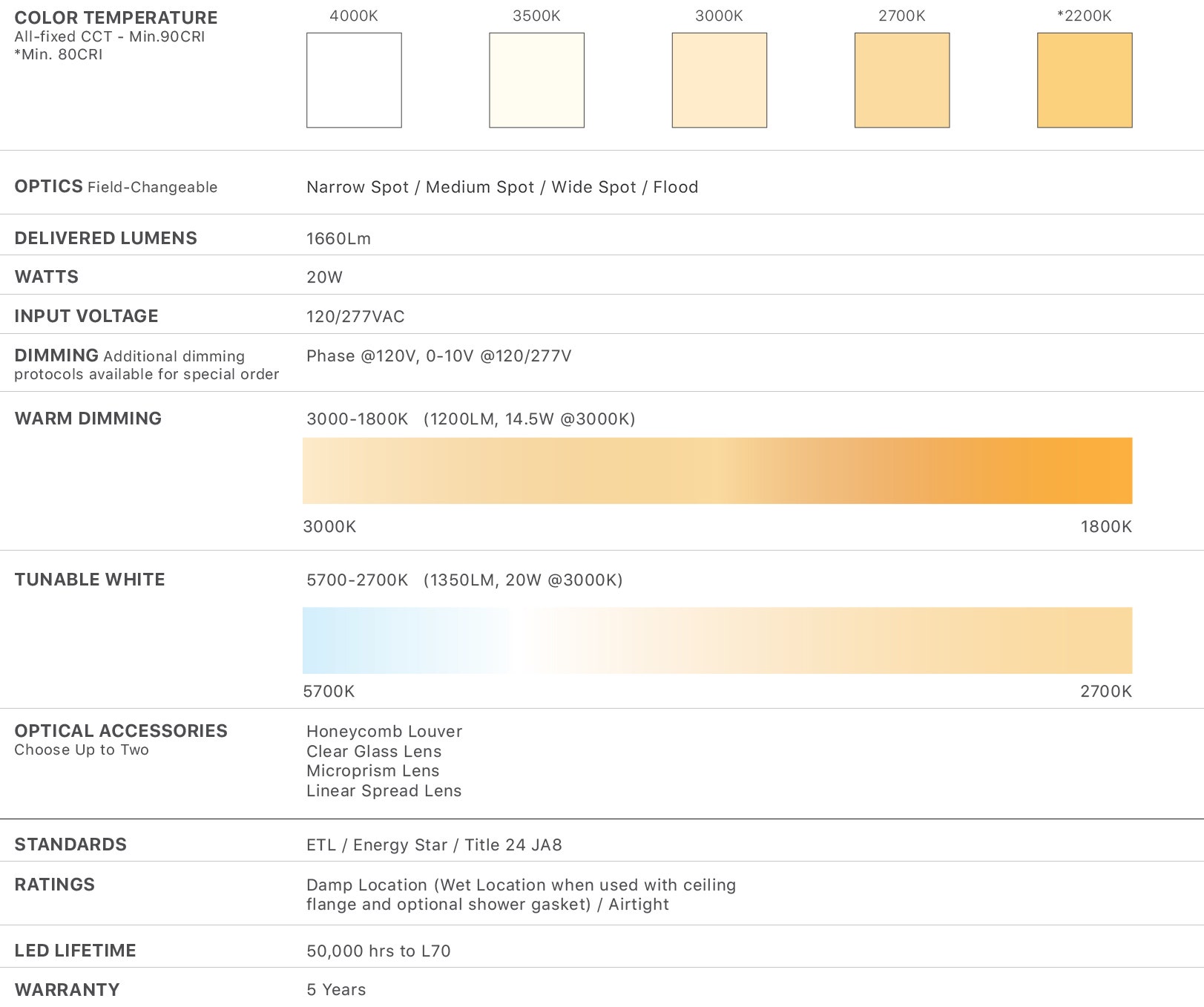1204x1007 pixels.
Task: Click the WATTS heading
Action: [x=46, y=277]
